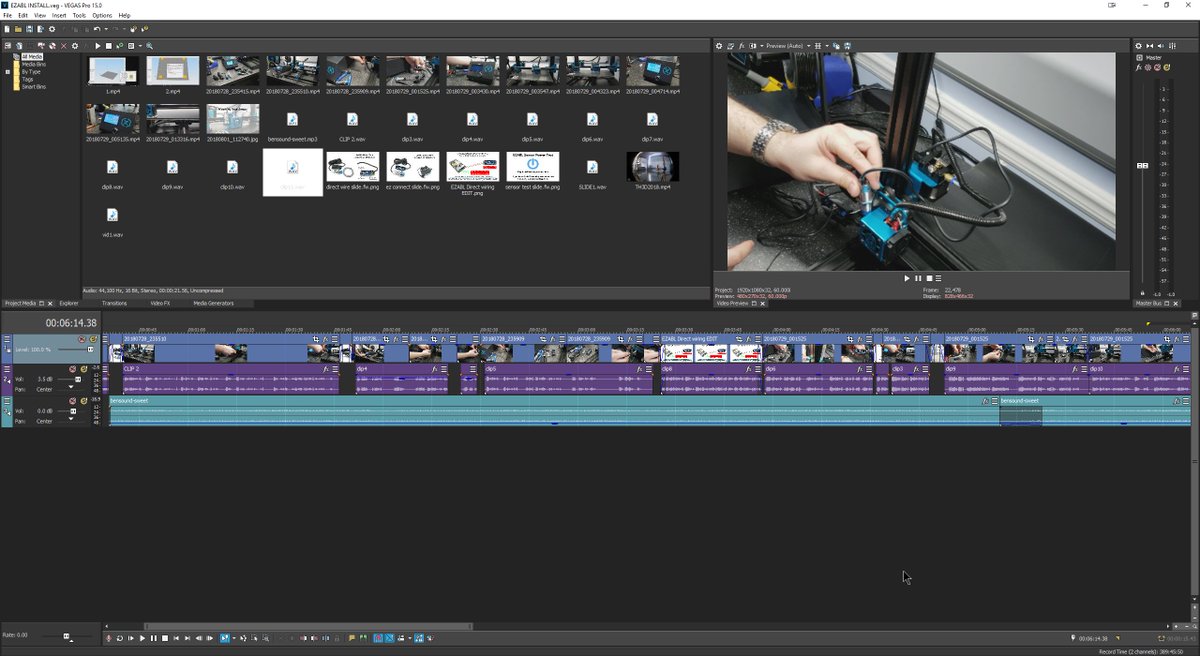Click the New project icon in main toolbar
1200x656 pixels.
[7, 29]
